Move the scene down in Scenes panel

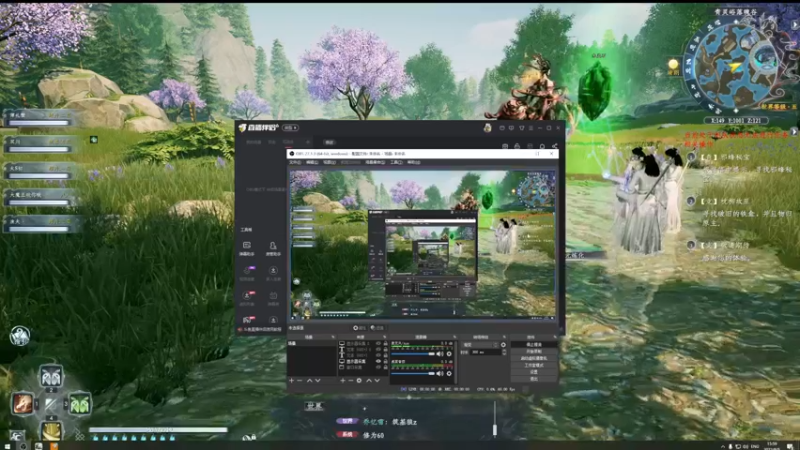318,381
